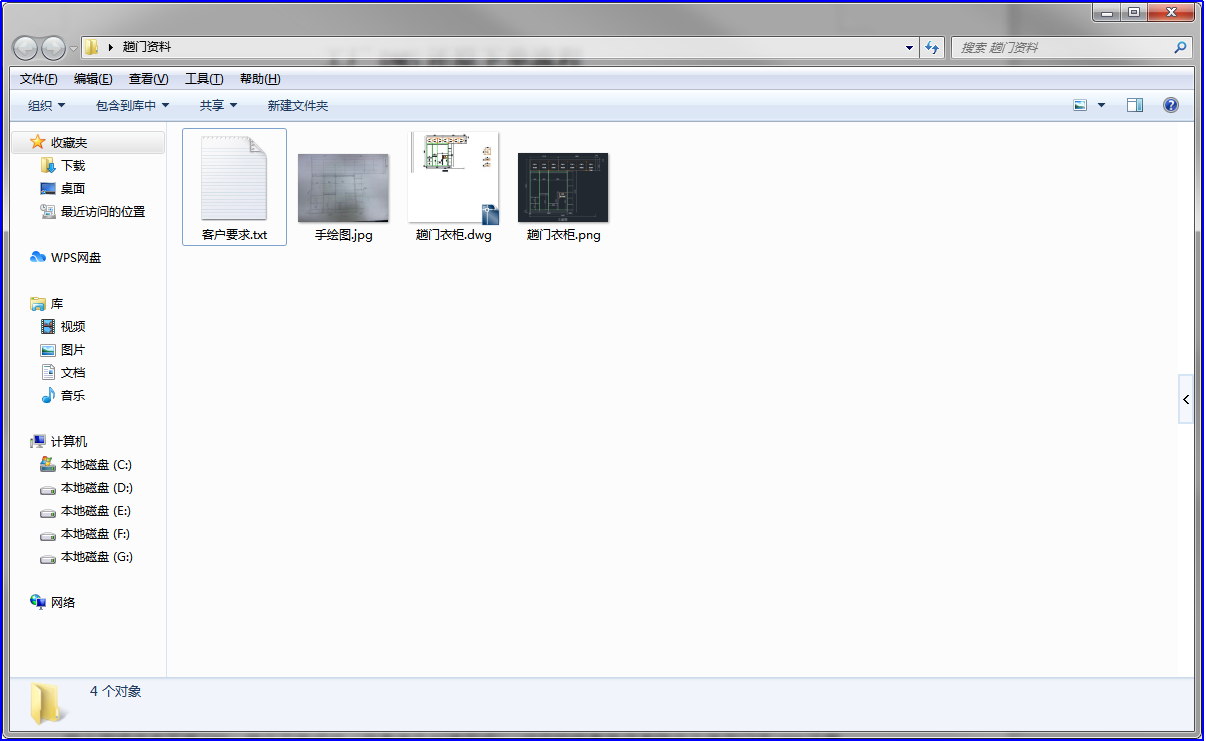Click the 趟门衣柜.dwg file name
1206x741 pixels.
pos(454,236)
